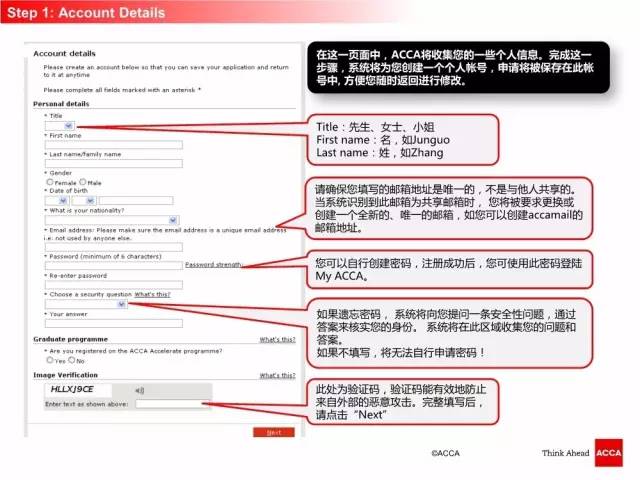Click the red Next button

[x=273, y=432]
